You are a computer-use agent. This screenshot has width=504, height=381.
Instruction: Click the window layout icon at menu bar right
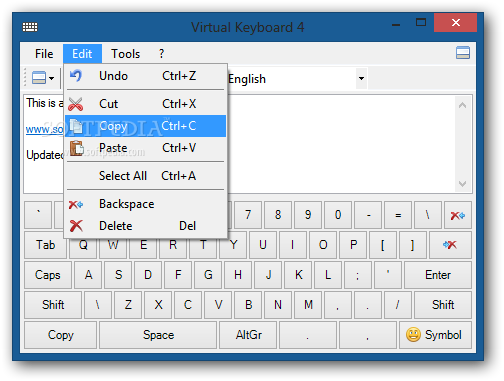[x=463, y=53]
